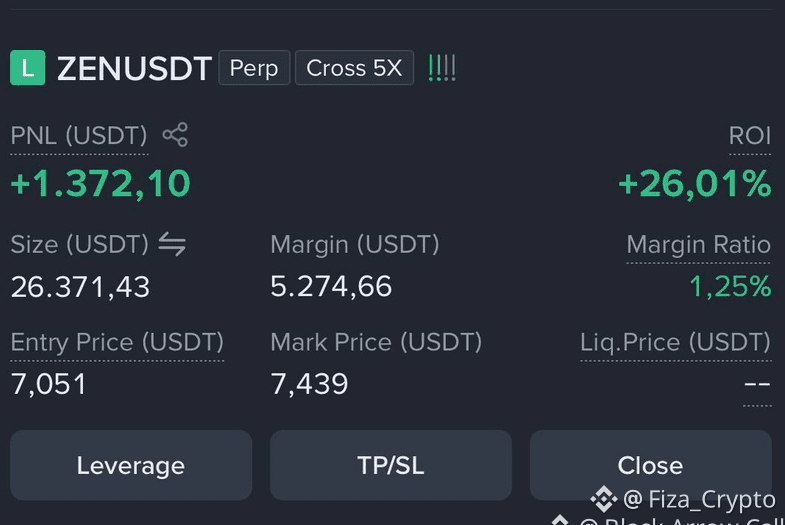Tap the @Fiza_Crypto watermark handle
Viewport: 785px width, 525px height.
pyautogui.click(x=699, y=499)
